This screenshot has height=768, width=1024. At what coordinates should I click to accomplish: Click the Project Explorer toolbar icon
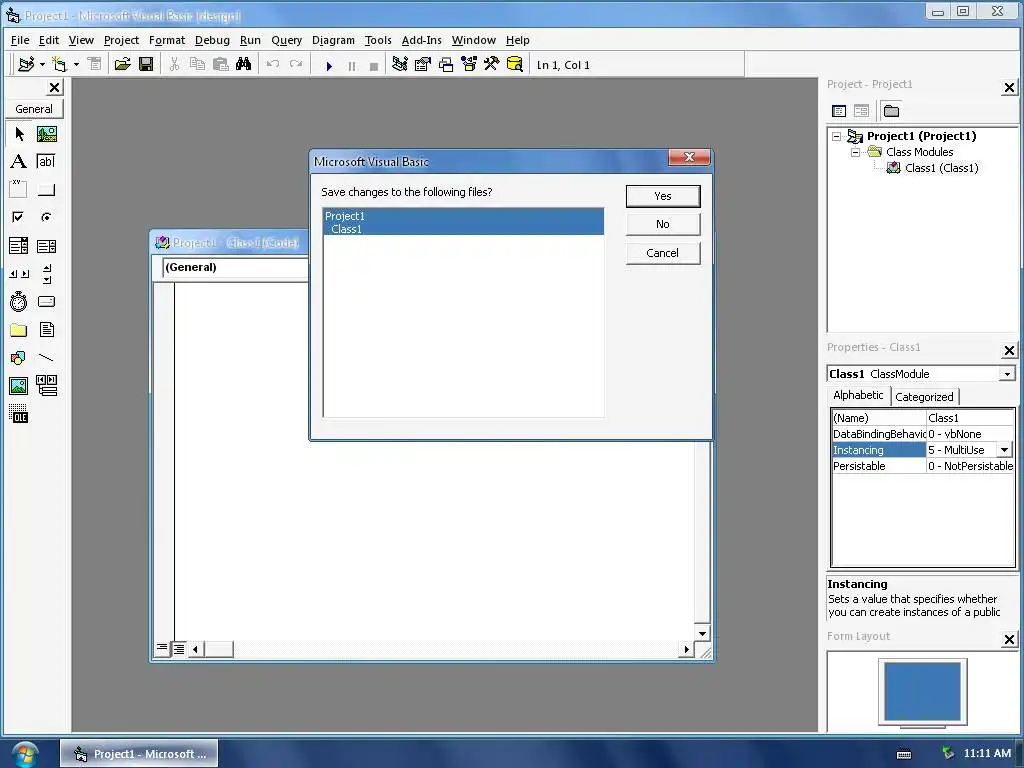(400, 64)
